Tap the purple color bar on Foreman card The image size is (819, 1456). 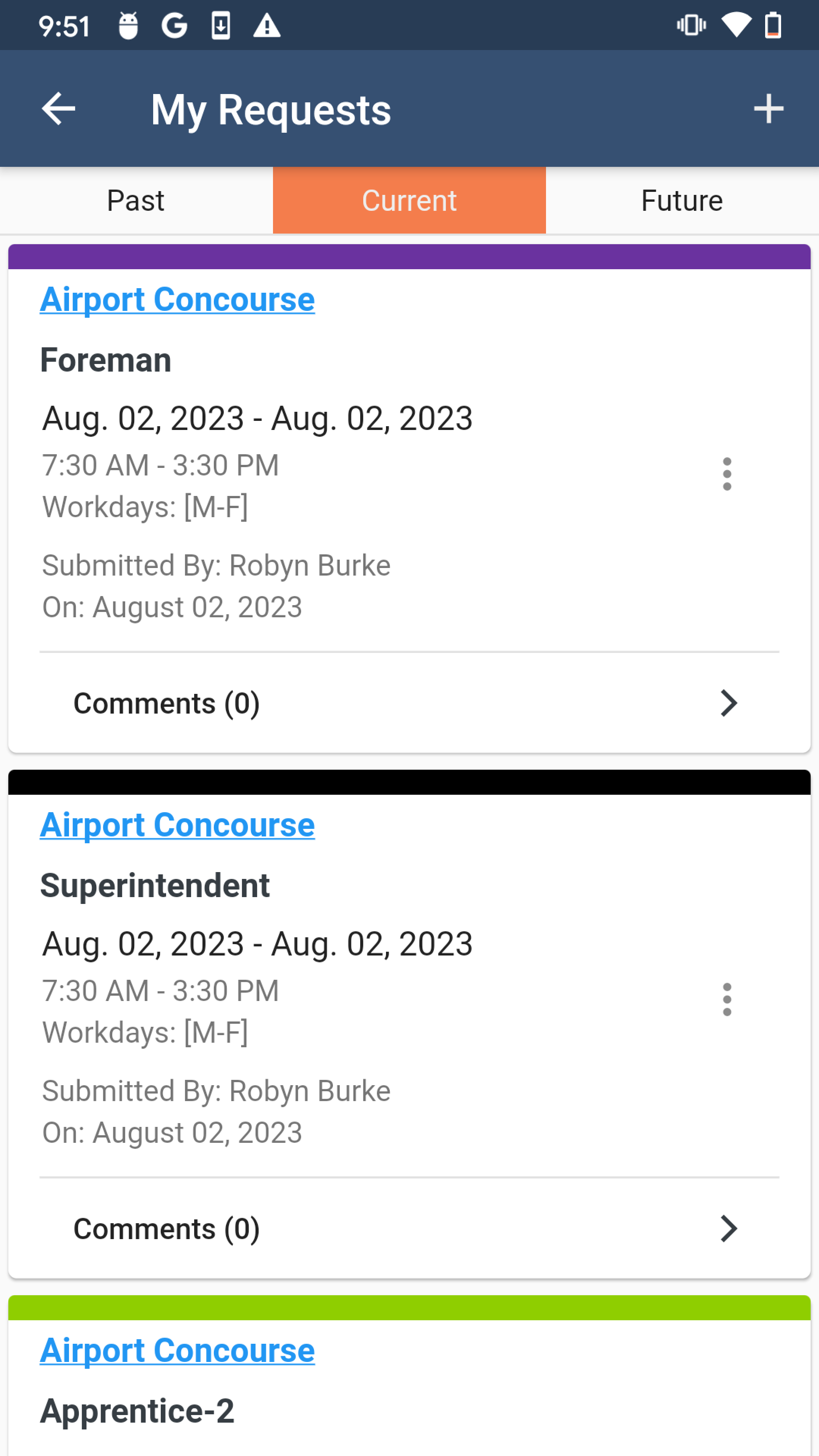pos(409,257)
